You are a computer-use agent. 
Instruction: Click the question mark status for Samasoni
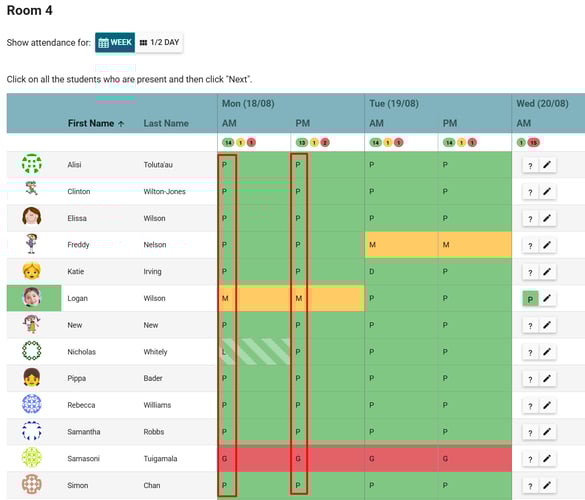click(530, 459)
